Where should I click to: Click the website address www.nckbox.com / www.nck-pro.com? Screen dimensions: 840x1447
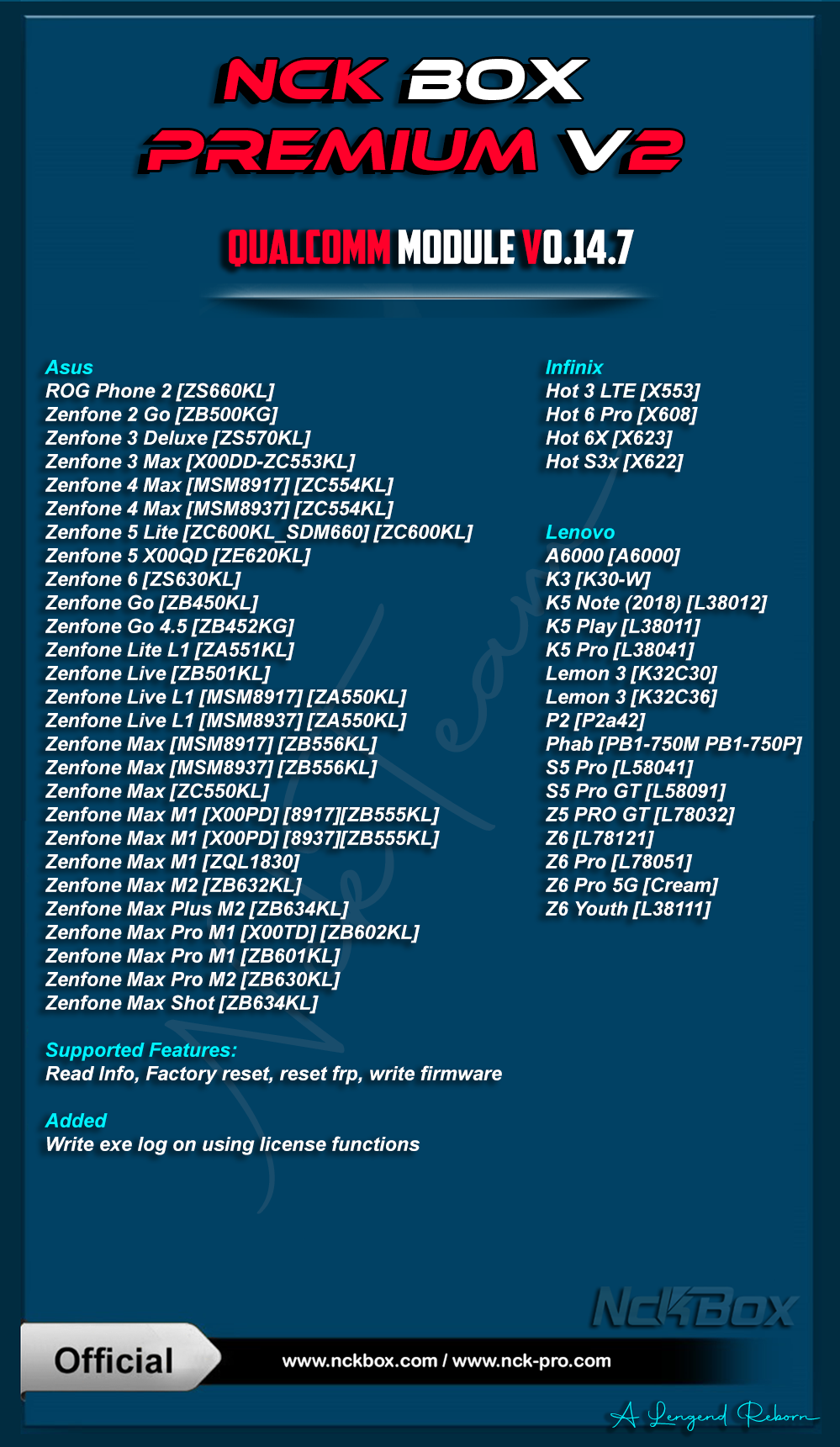[446, 1360]
